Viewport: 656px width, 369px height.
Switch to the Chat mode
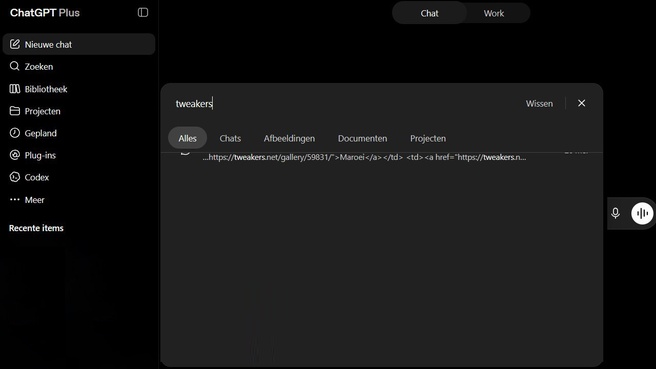coord(429,13)
